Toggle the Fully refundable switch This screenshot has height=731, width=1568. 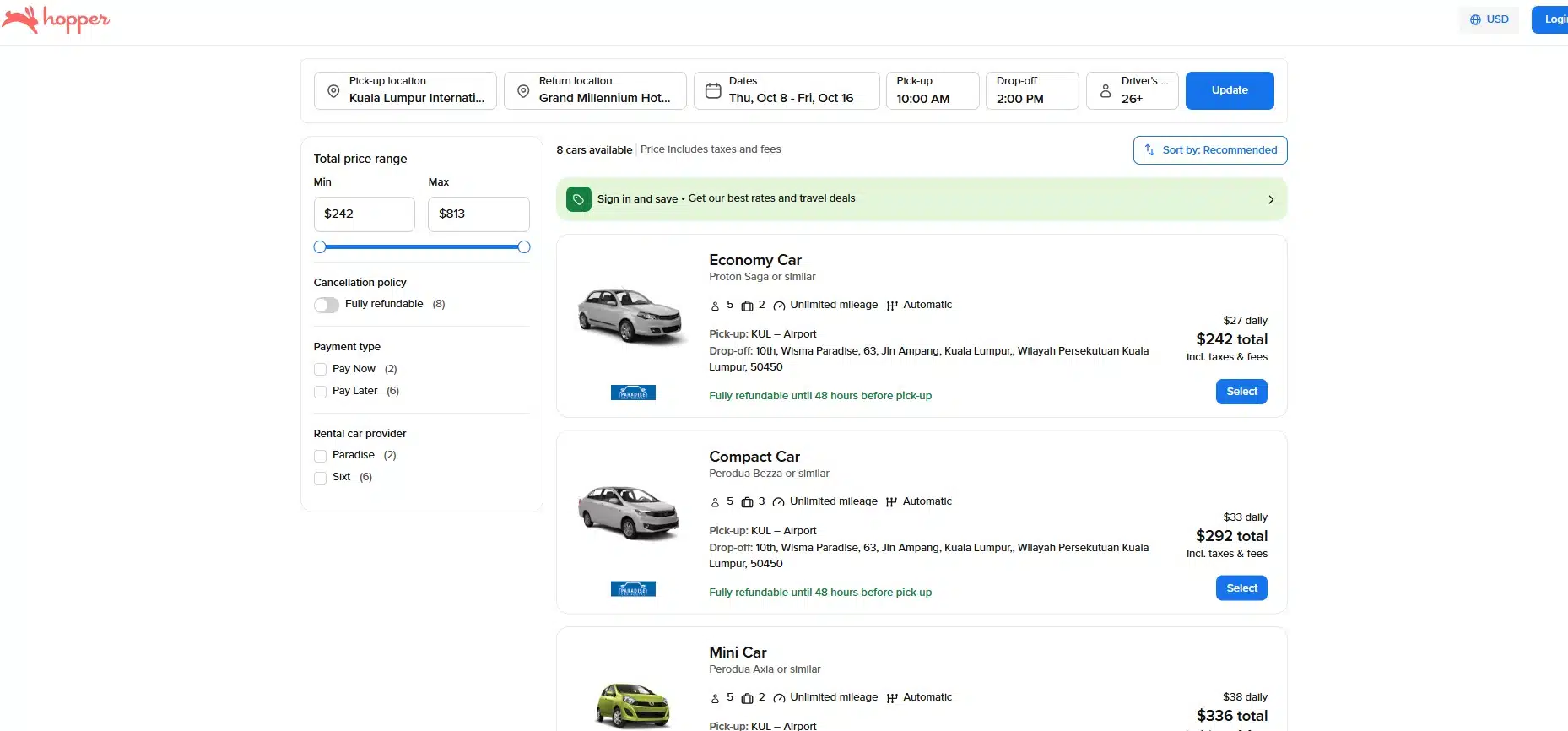point(327,305)
